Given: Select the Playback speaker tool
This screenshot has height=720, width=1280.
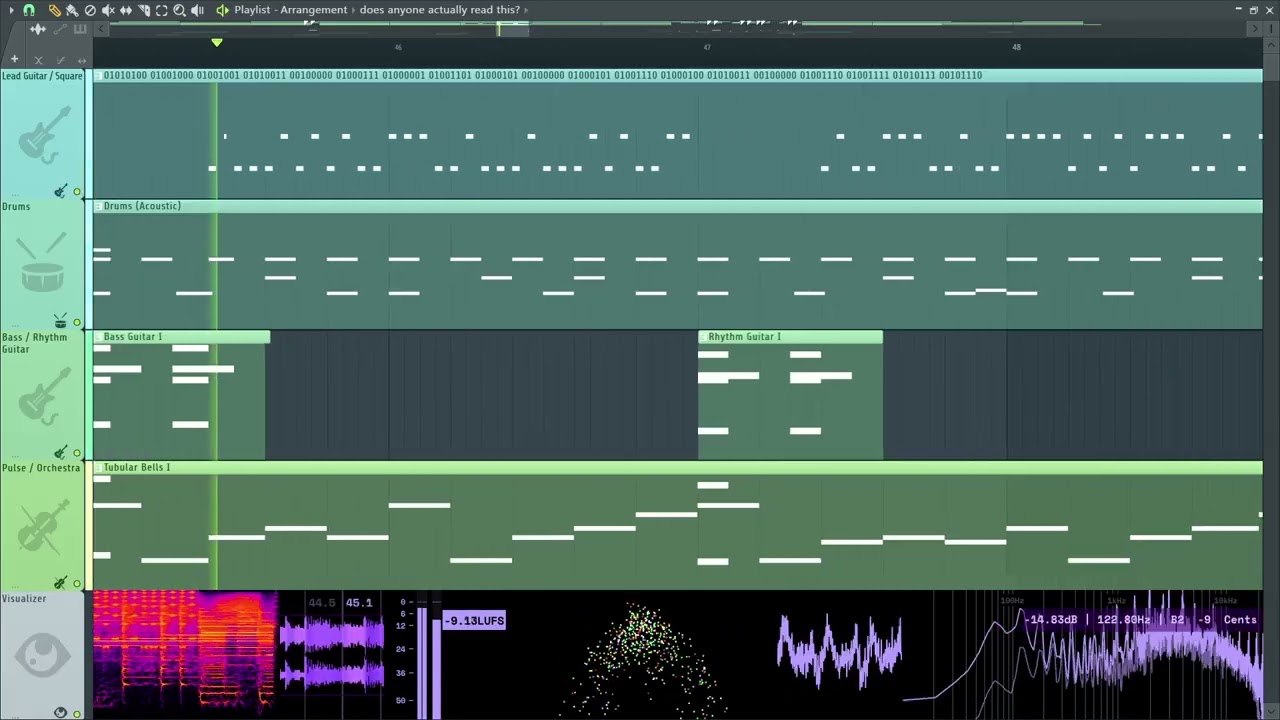Looking at the screenshot, I should point(197,11).
